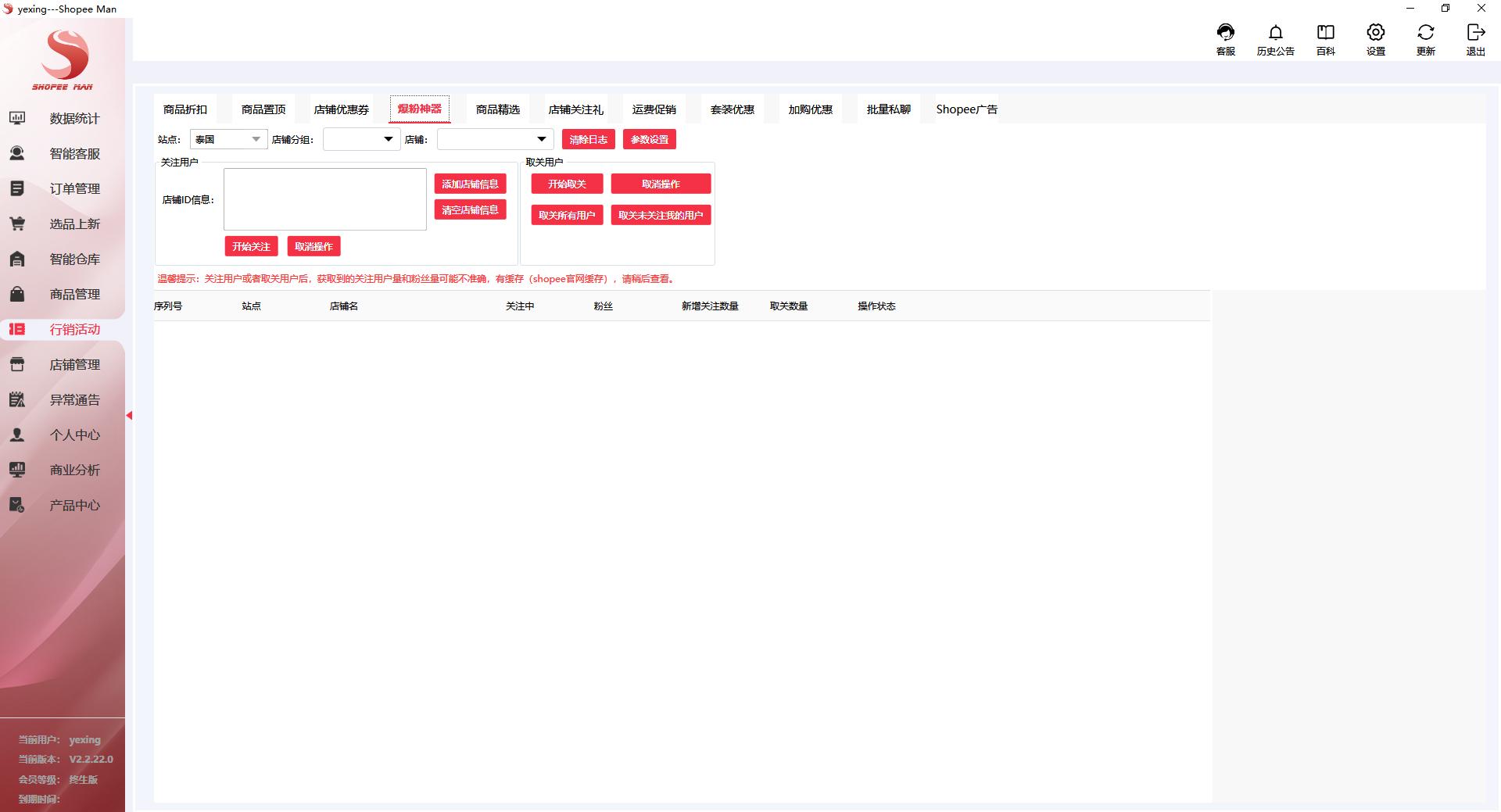Focus the 店铺ID信息 text area

[x=325, y=199]
